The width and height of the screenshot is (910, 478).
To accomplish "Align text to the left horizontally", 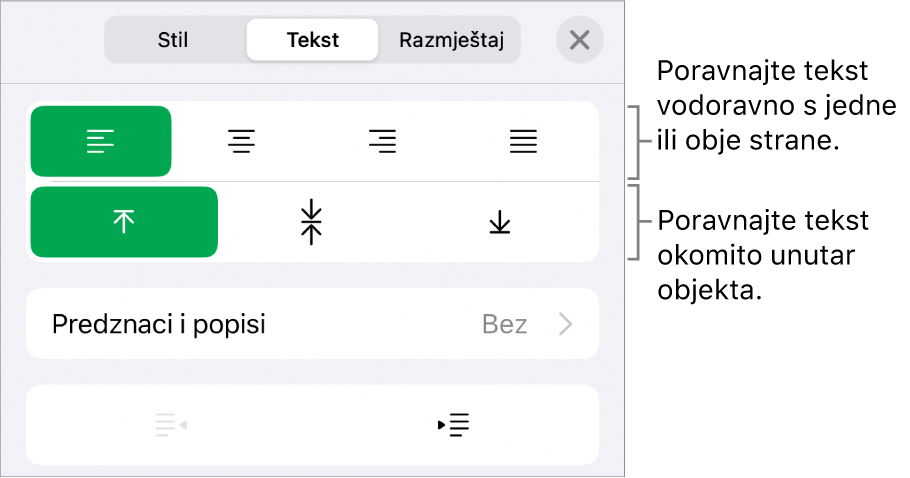I will (x=101, y=142).
